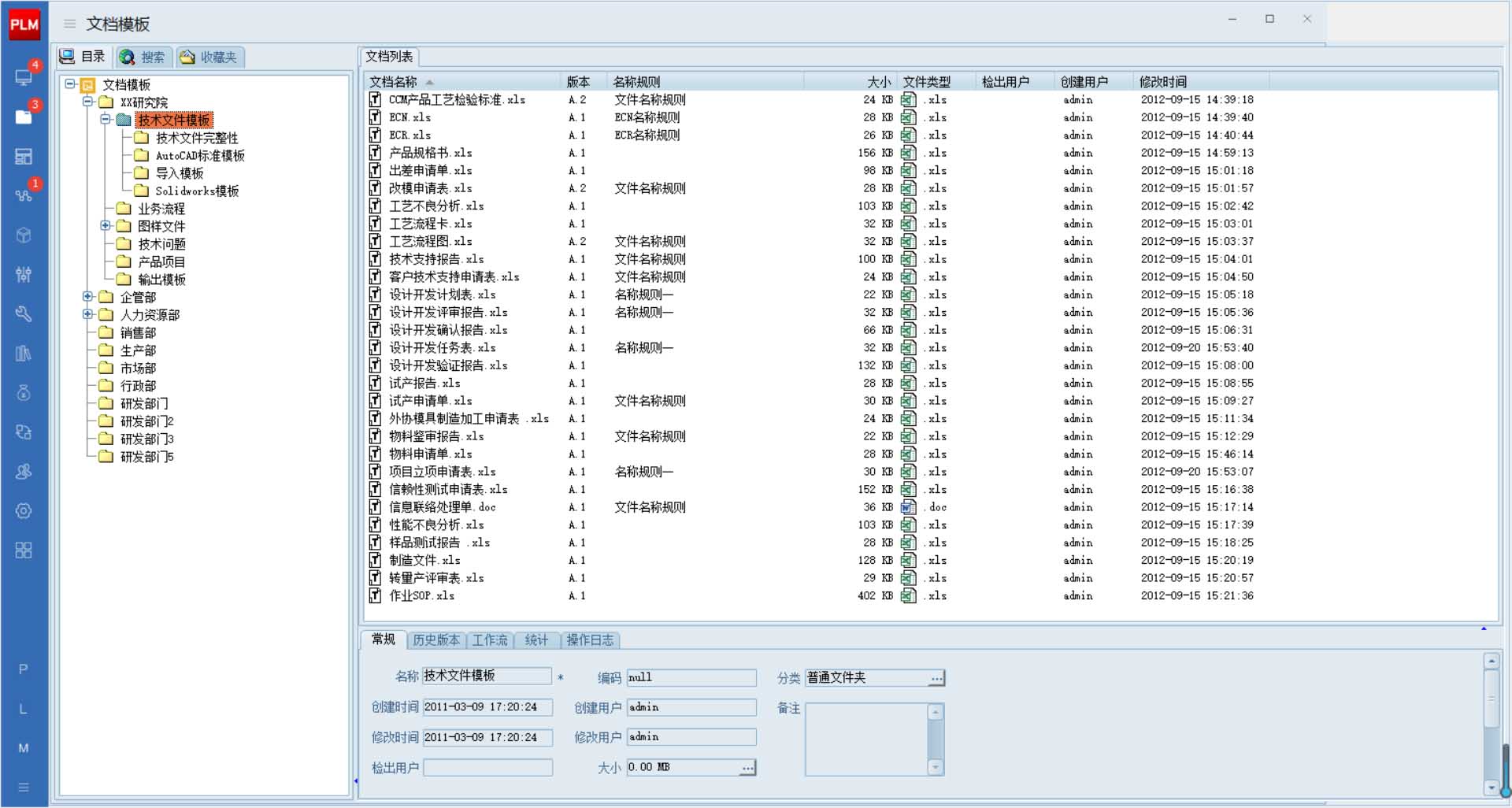Viewport: 1512px width, 808px height.
Task: Click the 名称 input field
Action: pos(486,676)
